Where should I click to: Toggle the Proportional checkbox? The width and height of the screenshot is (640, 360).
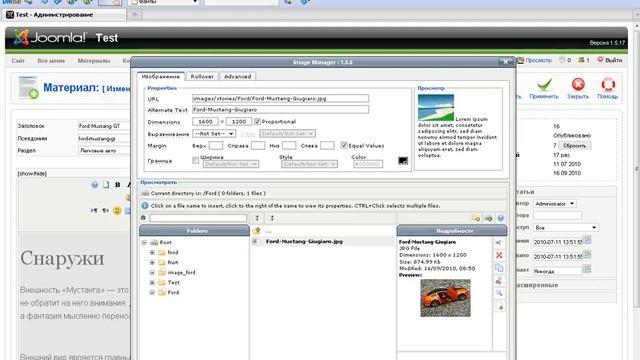(x=257, y=122)
